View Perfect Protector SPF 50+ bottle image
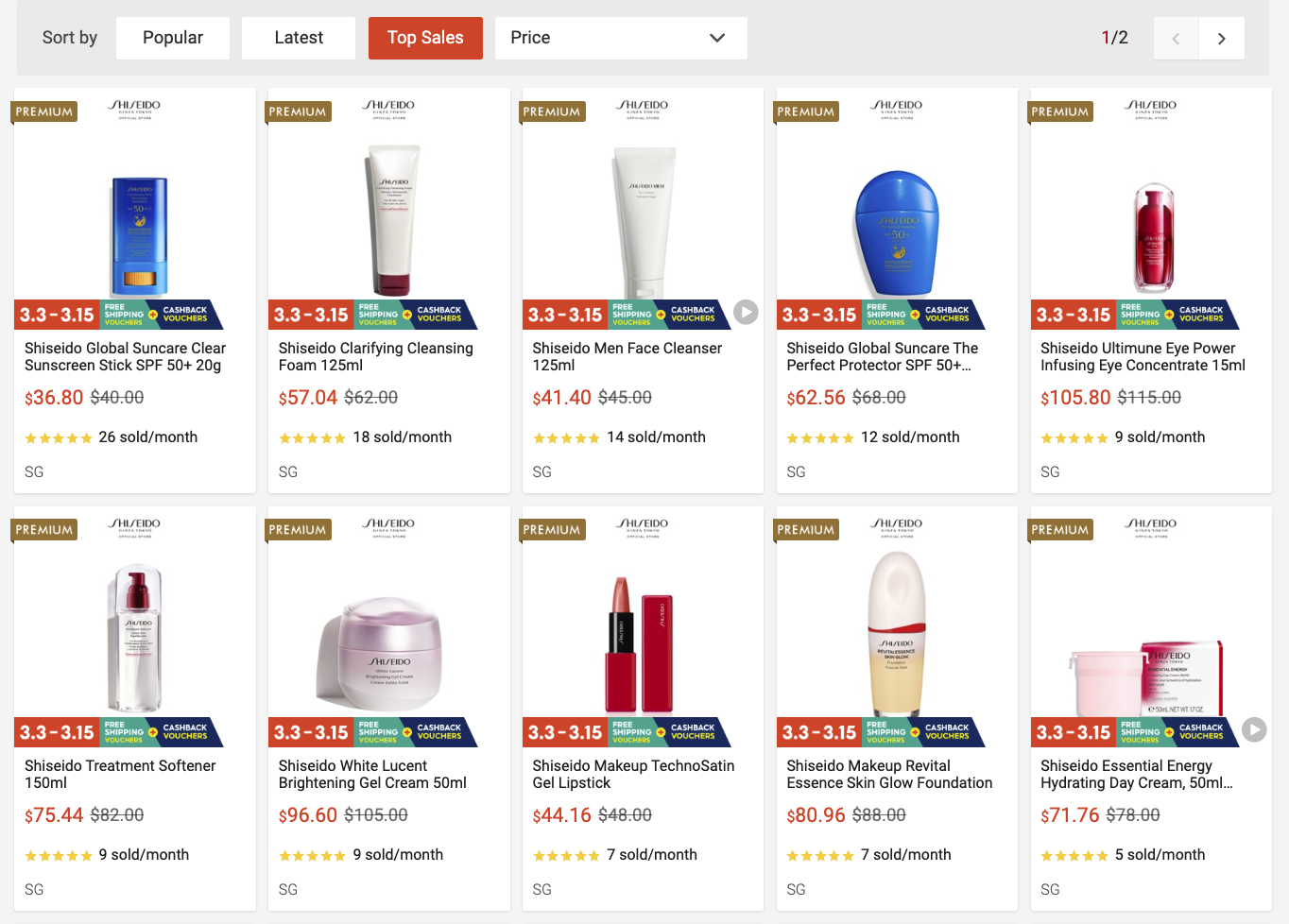Screen dimensions: 1289x924 point(896,233)
